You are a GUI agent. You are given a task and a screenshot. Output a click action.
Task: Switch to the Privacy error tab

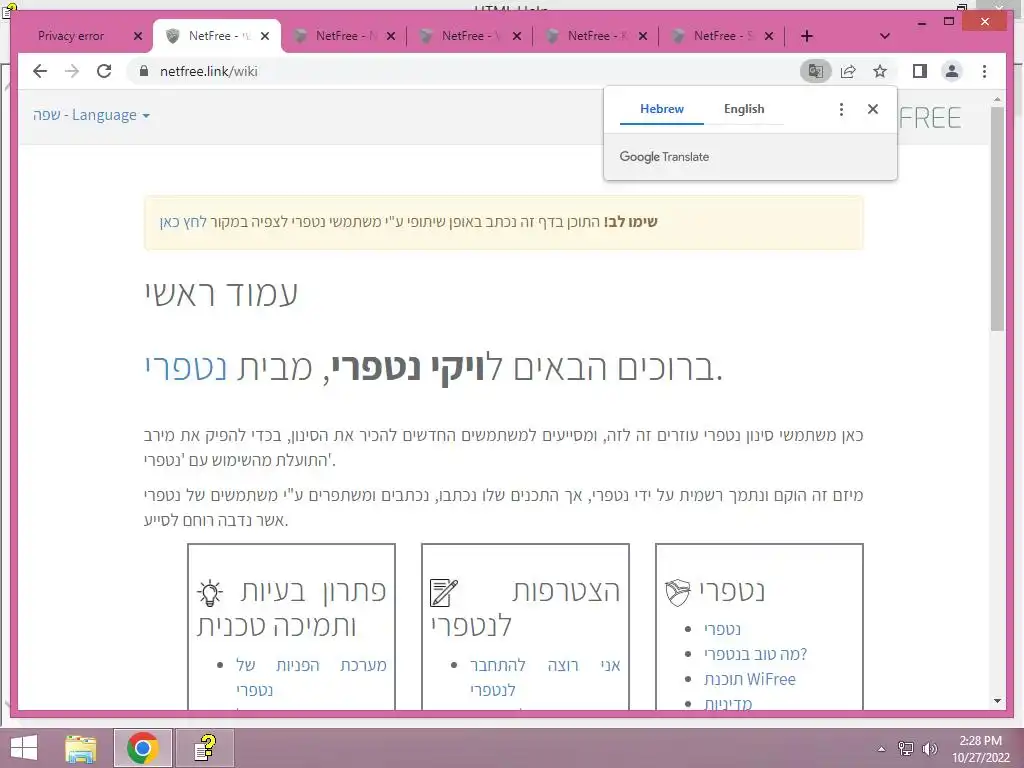[x=71, y=36]
